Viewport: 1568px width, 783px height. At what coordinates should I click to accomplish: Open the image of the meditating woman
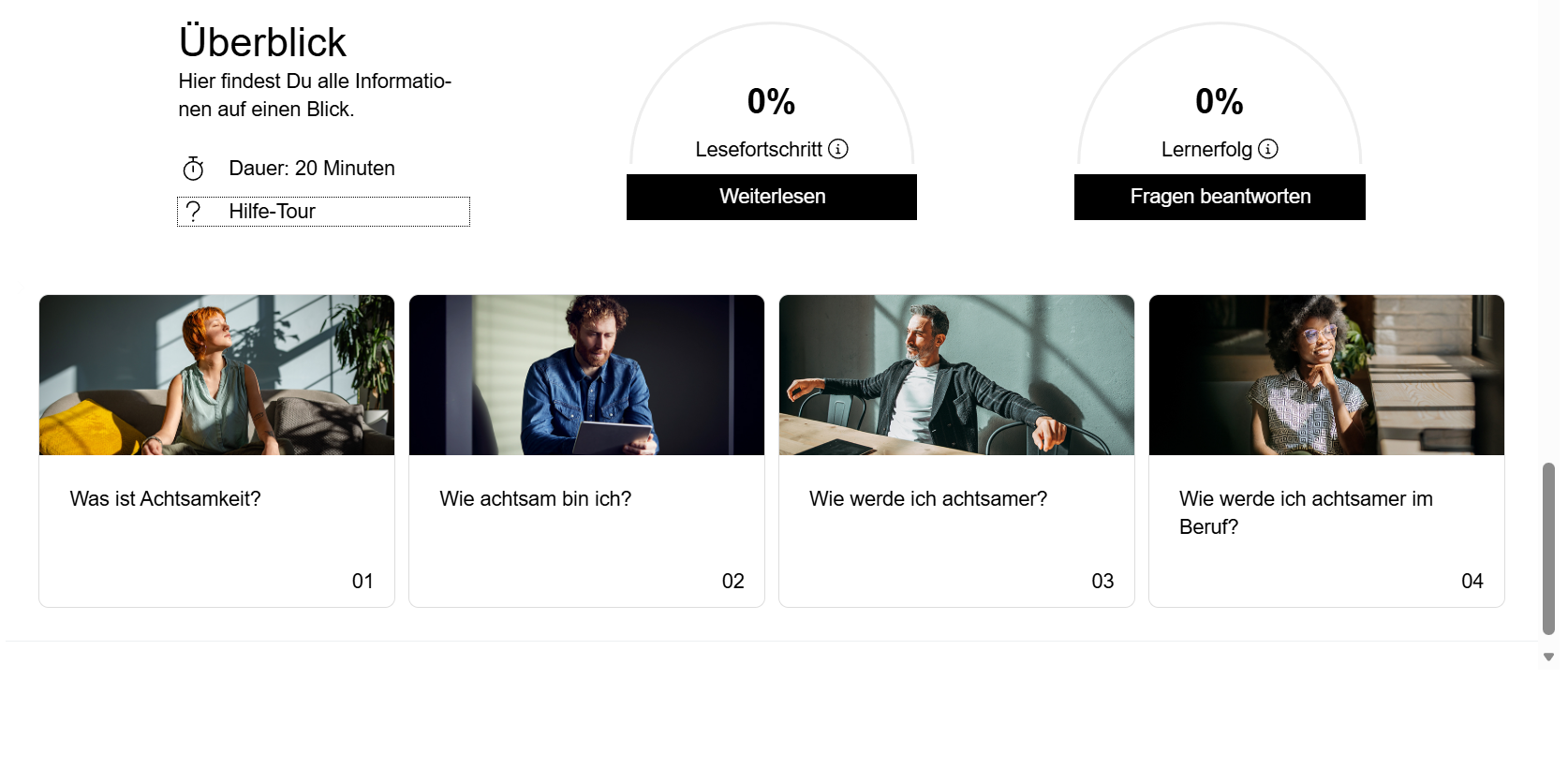(216, 375)
